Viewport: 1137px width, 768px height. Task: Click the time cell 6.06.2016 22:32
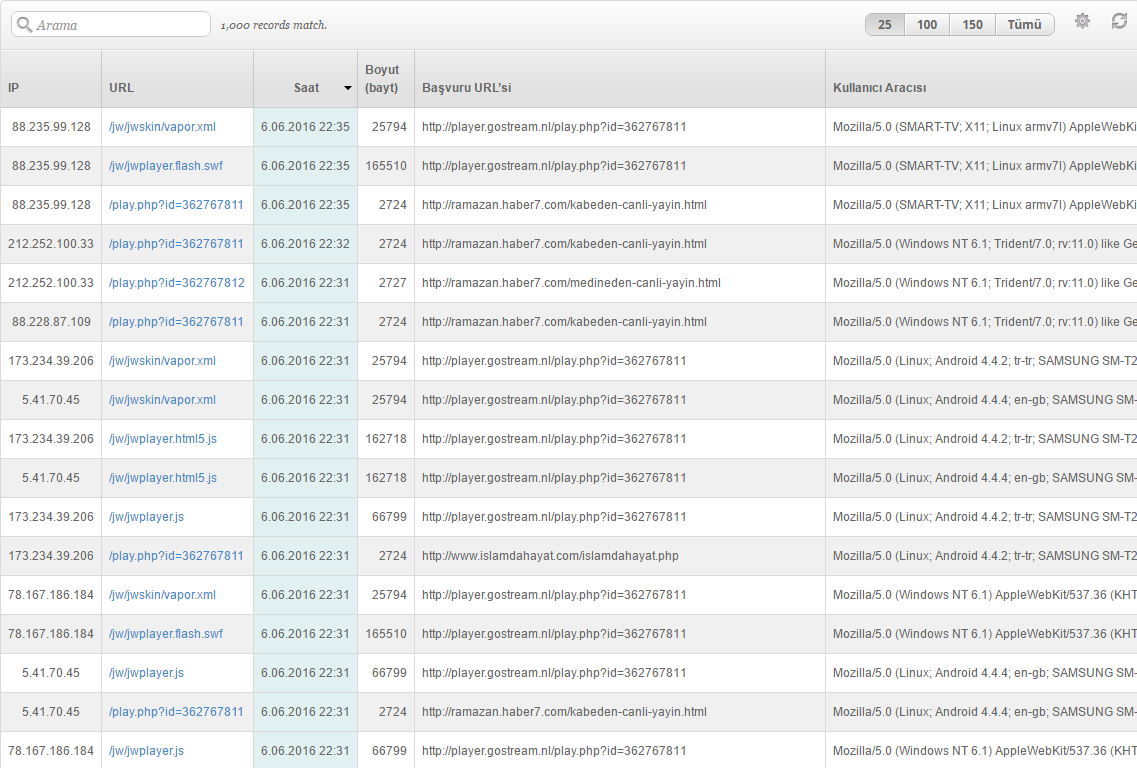click(x=305, y=244)
